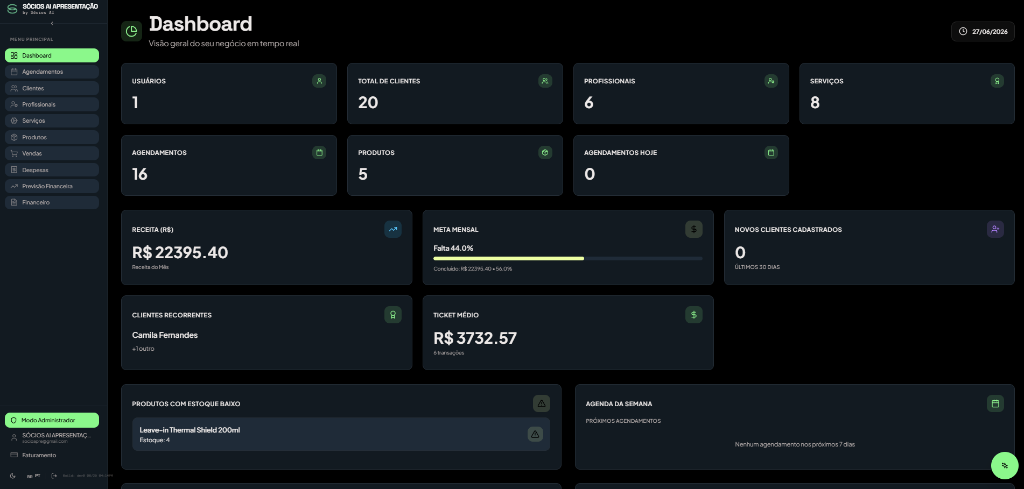The image size is (1024, 489).
Task: Toggle Modo Administrador button
Action: click(52, 420)
